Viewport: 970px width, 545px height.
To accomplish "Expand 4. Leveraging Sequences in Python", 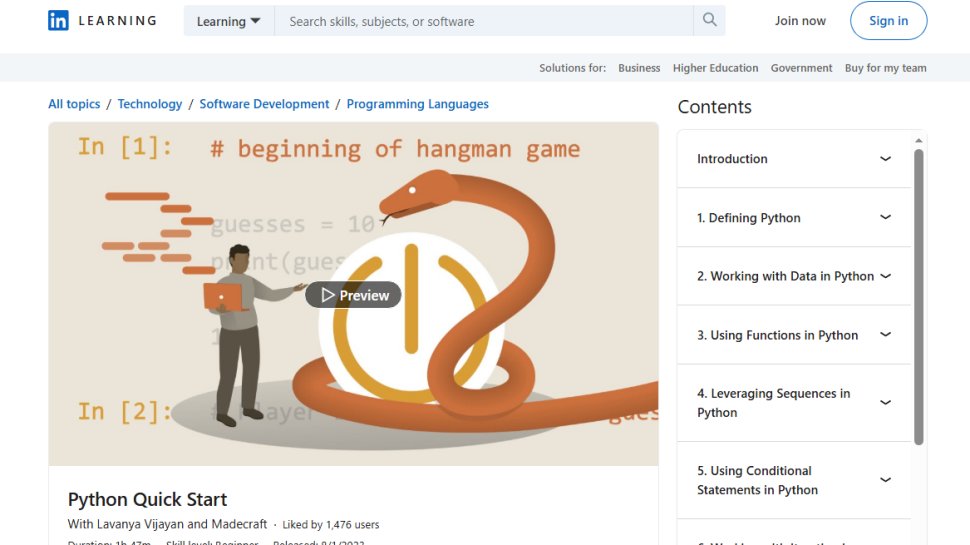I will tap(794, 403).
